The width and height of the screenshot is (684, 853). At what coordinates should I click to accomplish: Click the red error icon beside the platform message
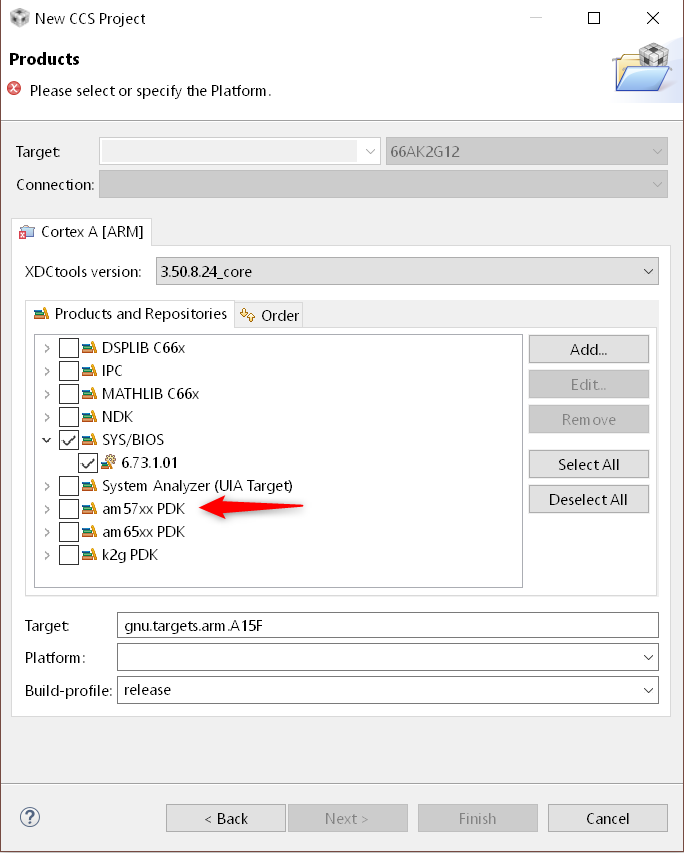[x=14, y=89]
